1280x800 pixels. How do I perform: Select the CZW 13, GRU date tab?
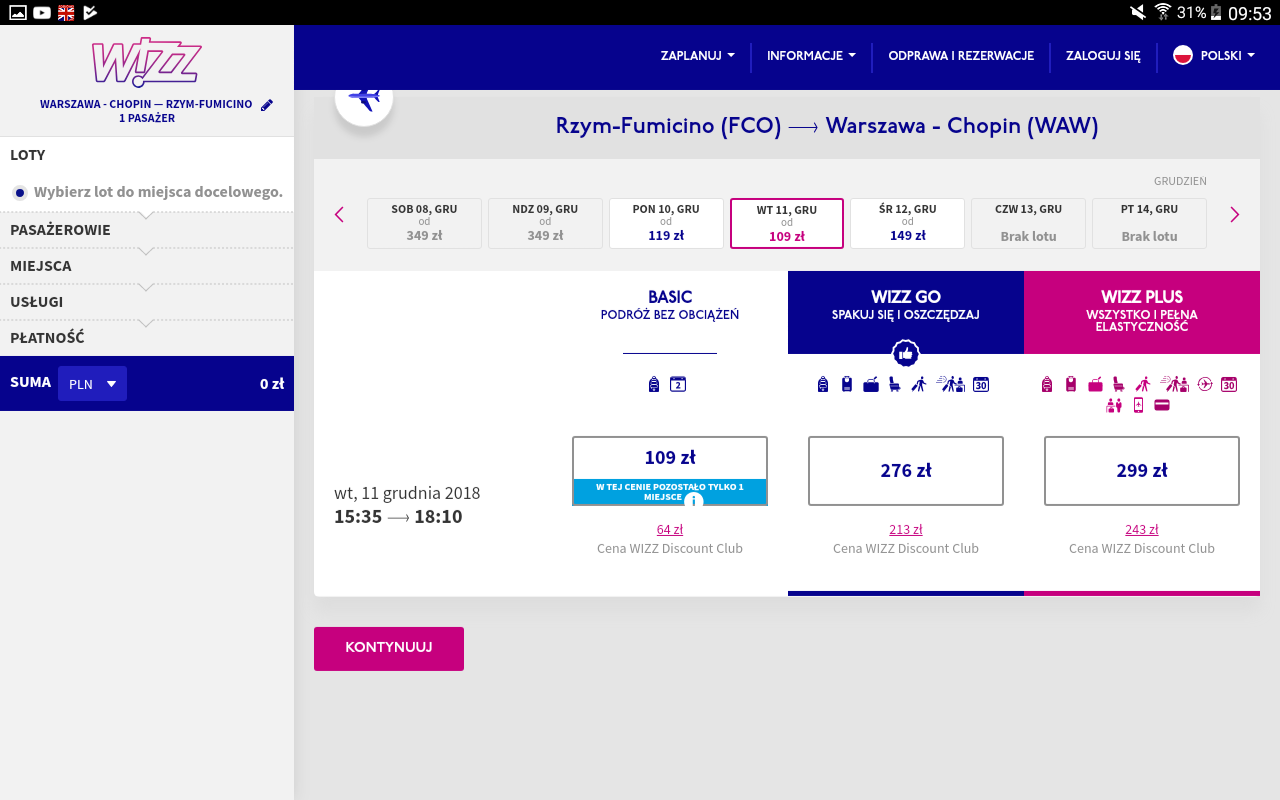pyautogui.click(x=1028, y=223)
